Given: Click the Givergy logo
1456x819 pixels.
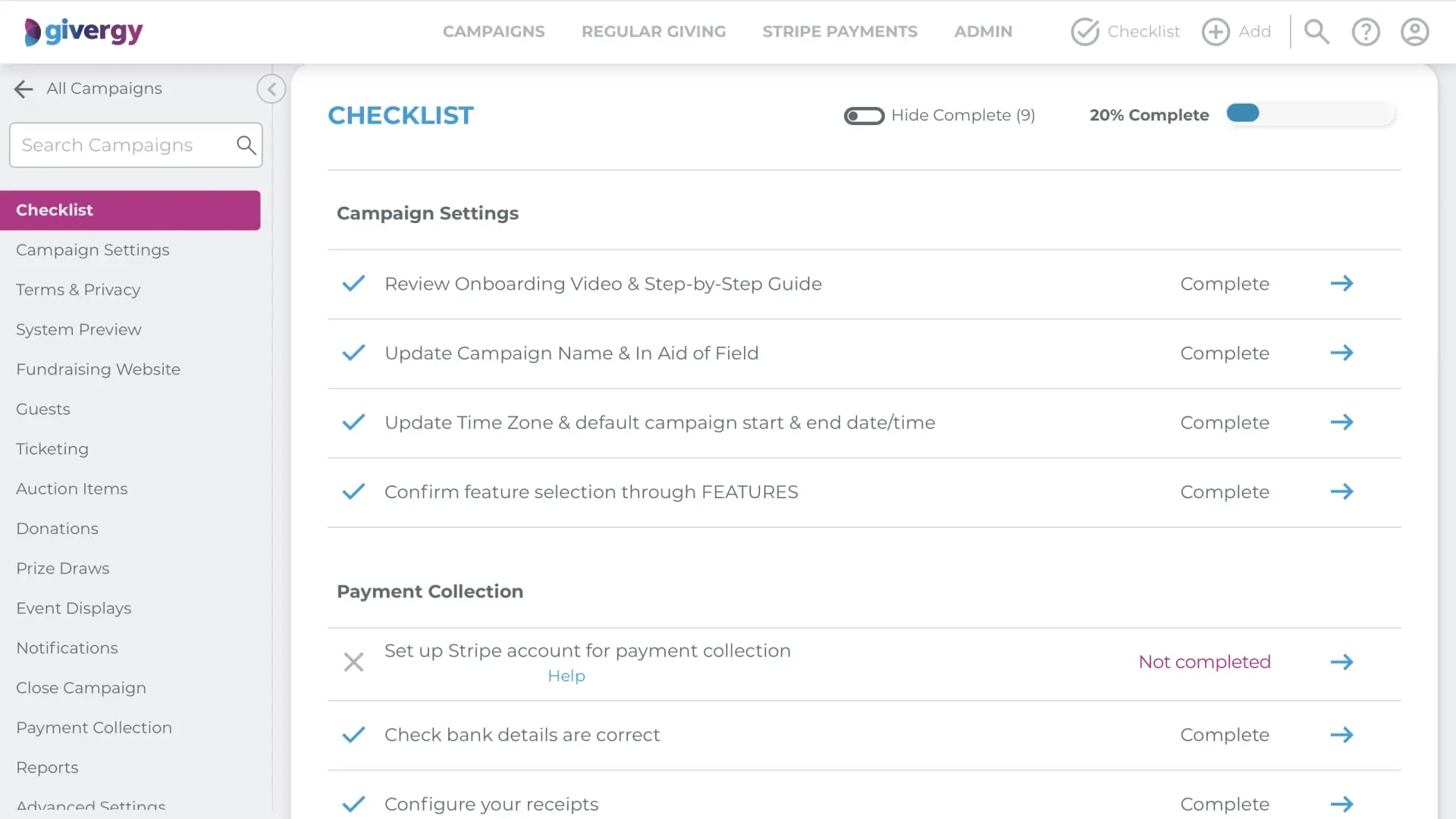Looking at the screenshot, I should (x=83, y=32).
